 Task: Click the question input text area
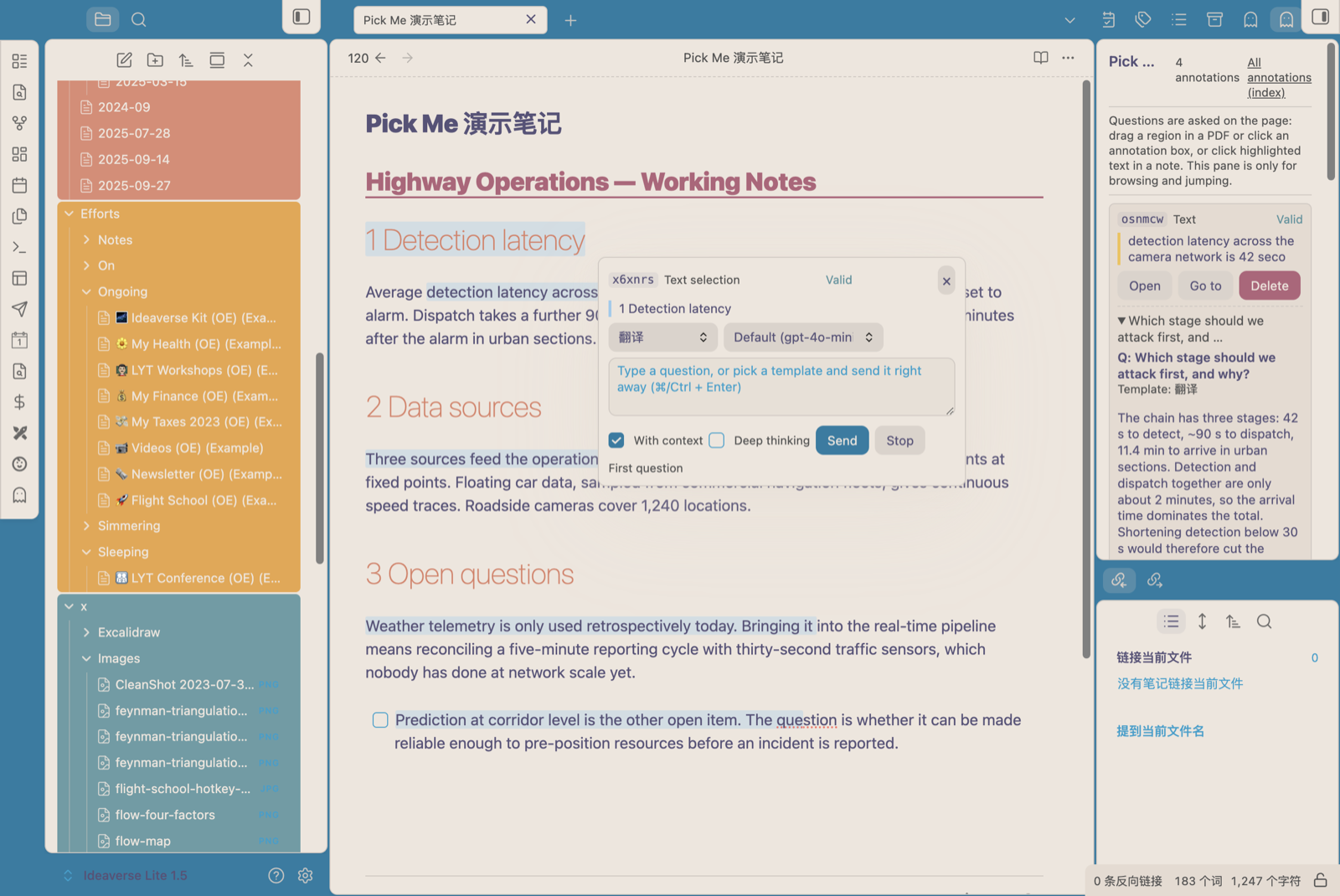point(781,386)
